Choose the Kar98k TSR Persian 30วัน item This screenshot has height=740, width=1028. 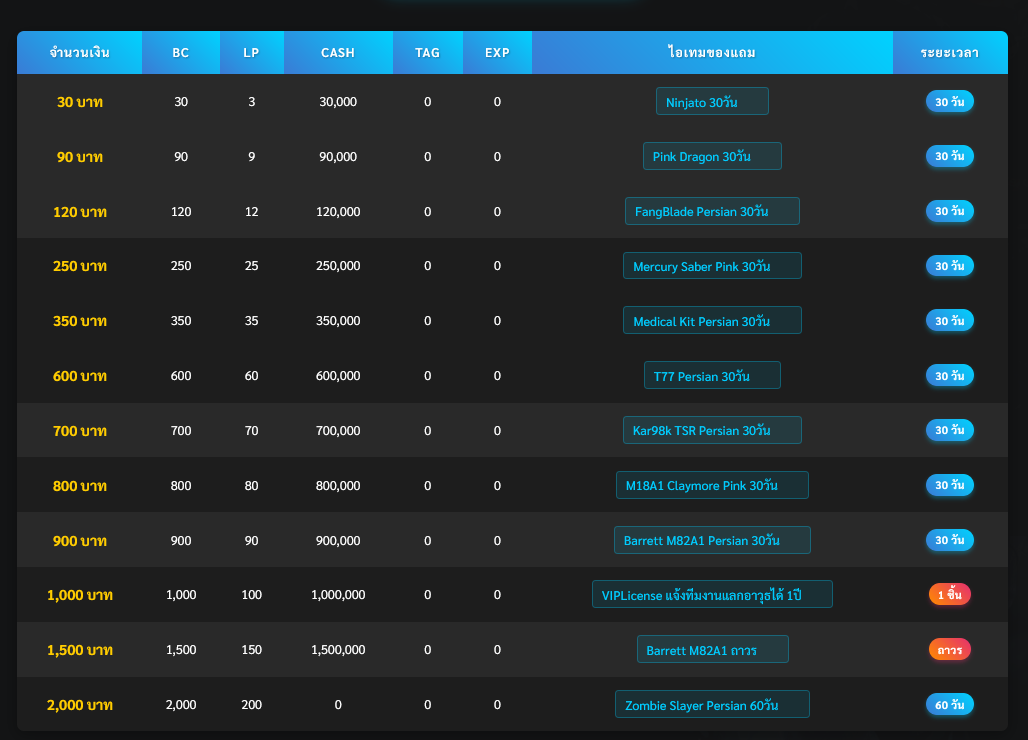712,431
